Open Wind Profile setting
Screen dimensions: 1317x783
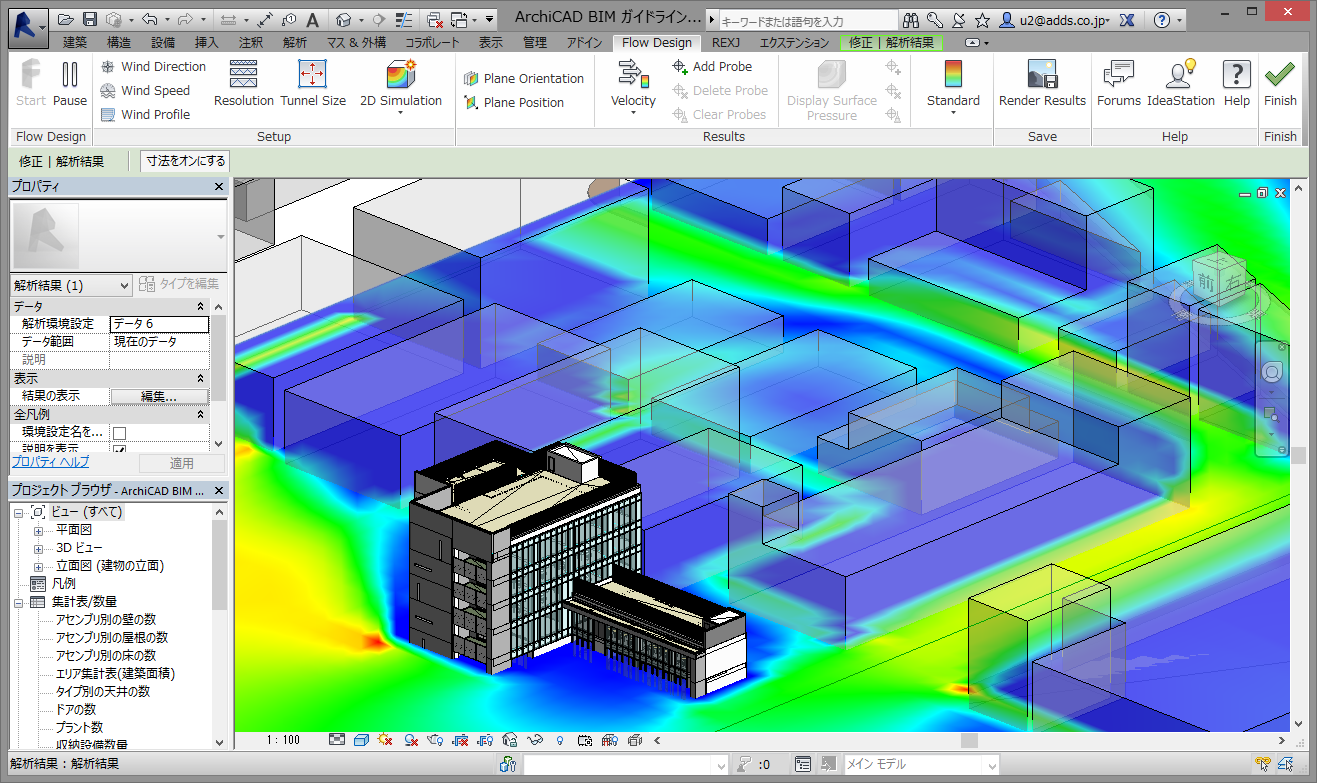coord(145,115)
